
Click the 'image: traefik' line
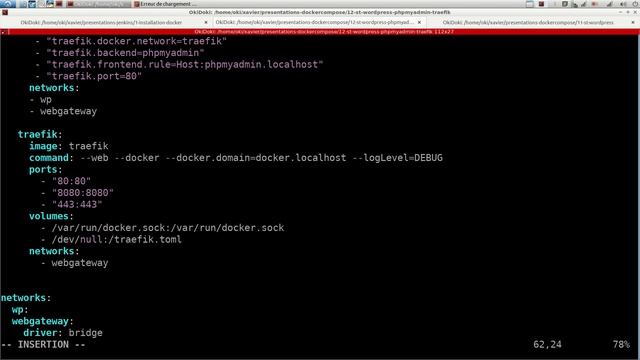click(69, 146)
